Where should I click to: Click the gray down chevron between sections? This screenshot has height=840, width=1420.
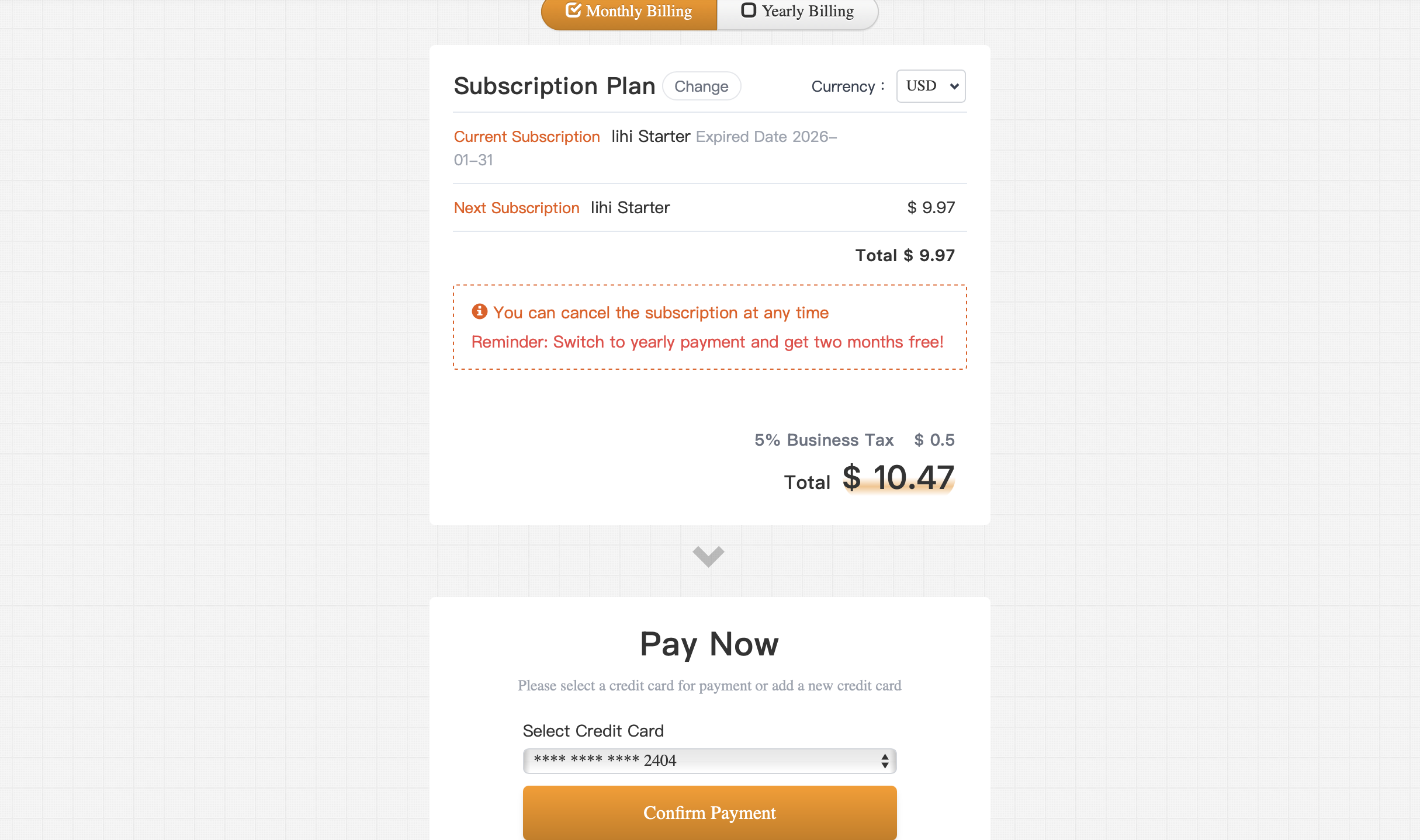tap(708, 556)
